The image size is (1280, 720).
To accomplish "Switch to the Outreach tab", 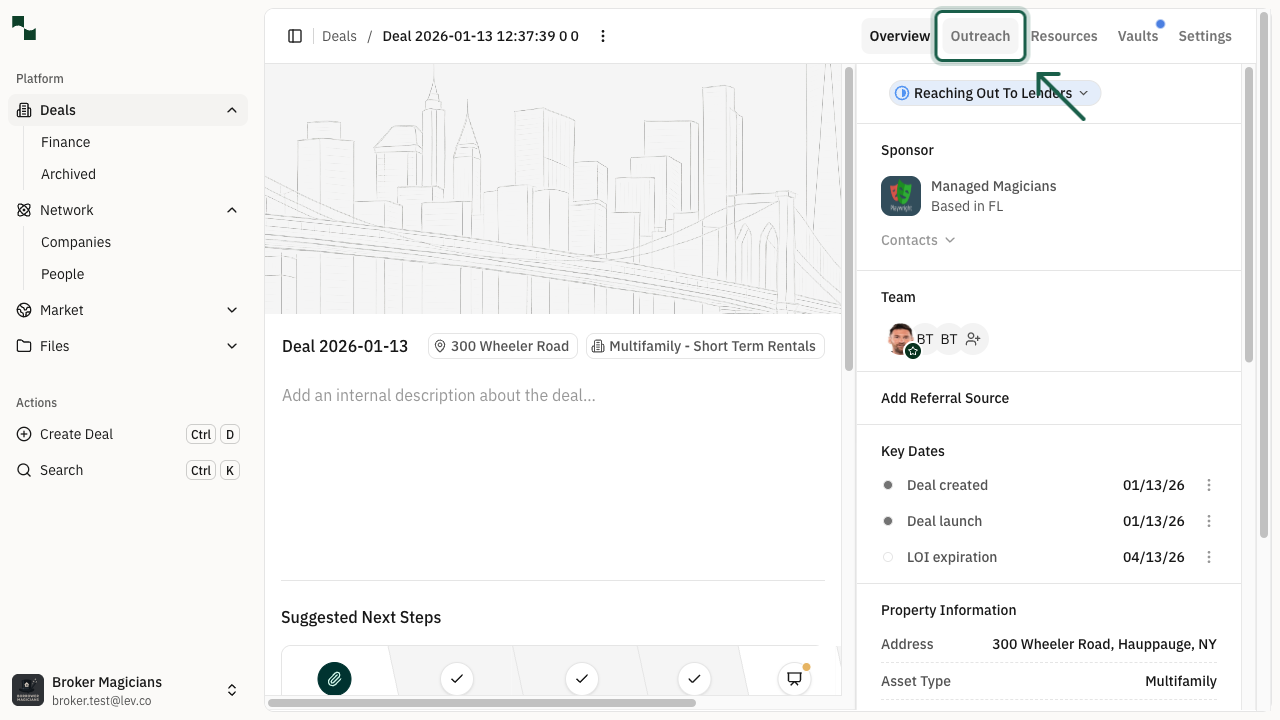I will [x=980, y=36].
